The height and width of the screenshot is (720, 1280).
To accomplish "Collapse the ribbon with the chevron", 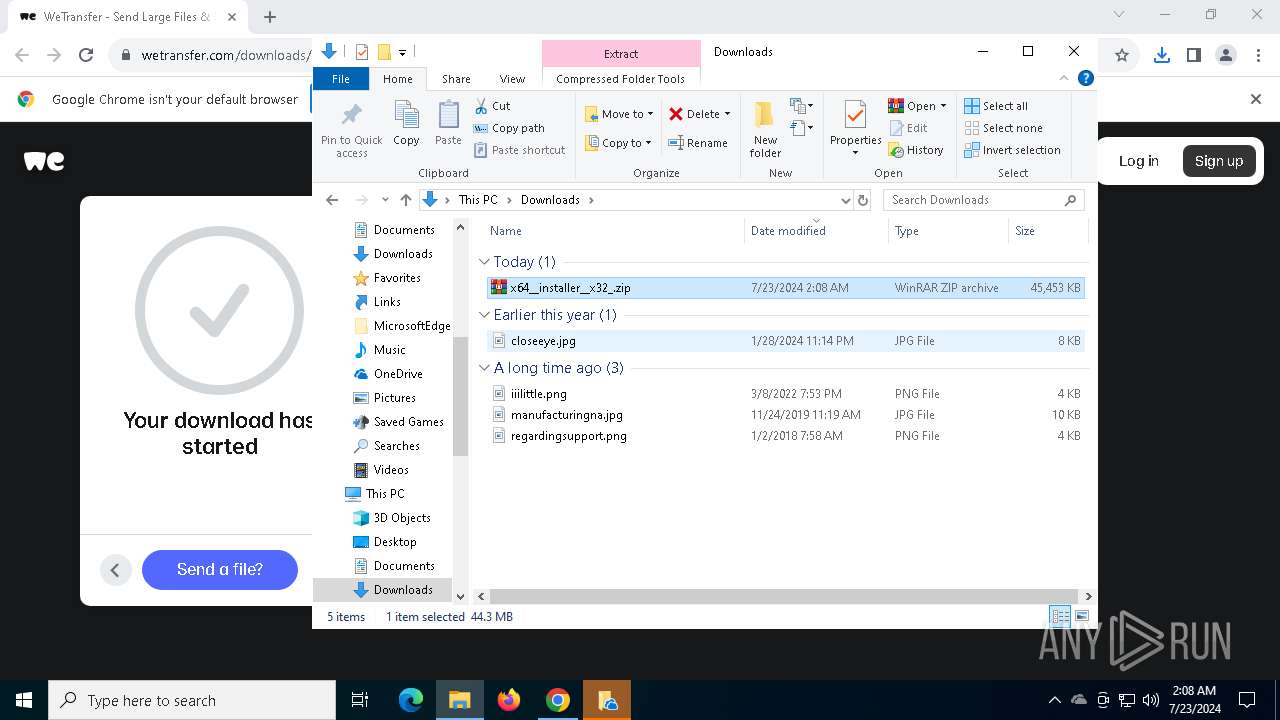I will click(1065, 78).
